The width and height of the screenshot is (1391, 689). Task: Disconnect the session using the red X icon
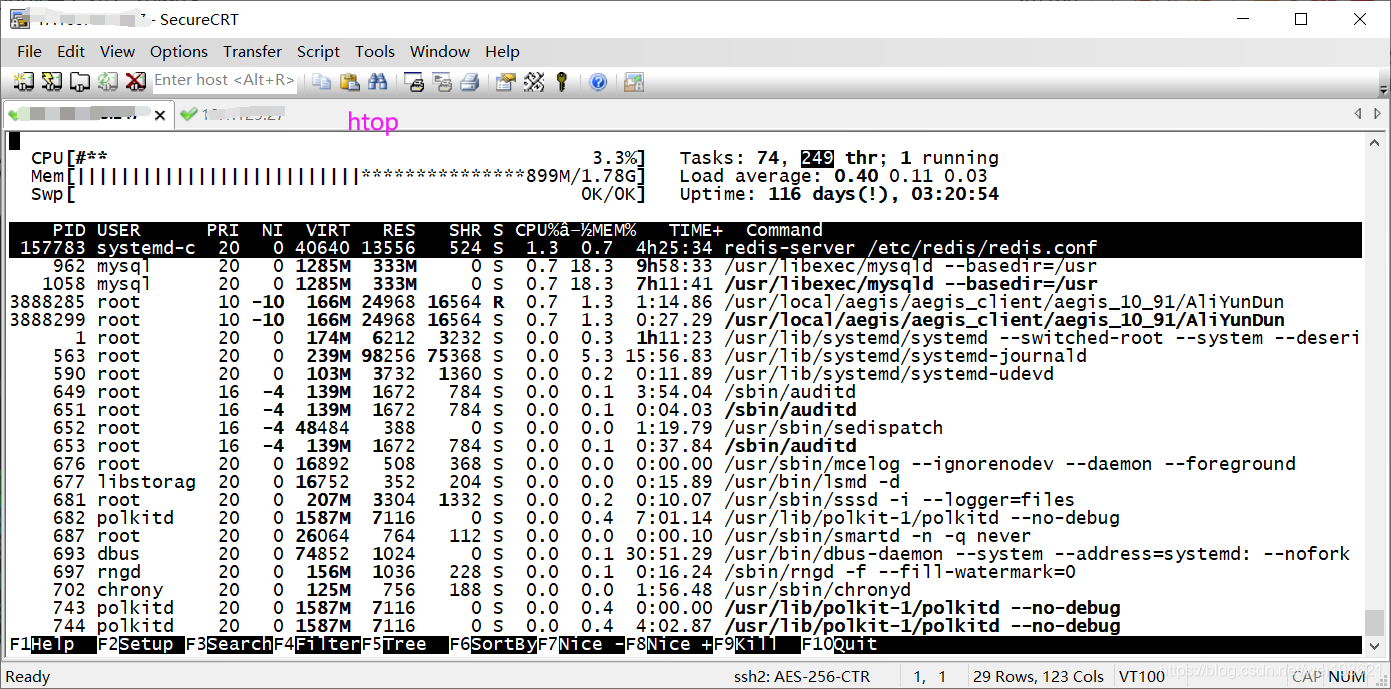[x=135, y=81]
